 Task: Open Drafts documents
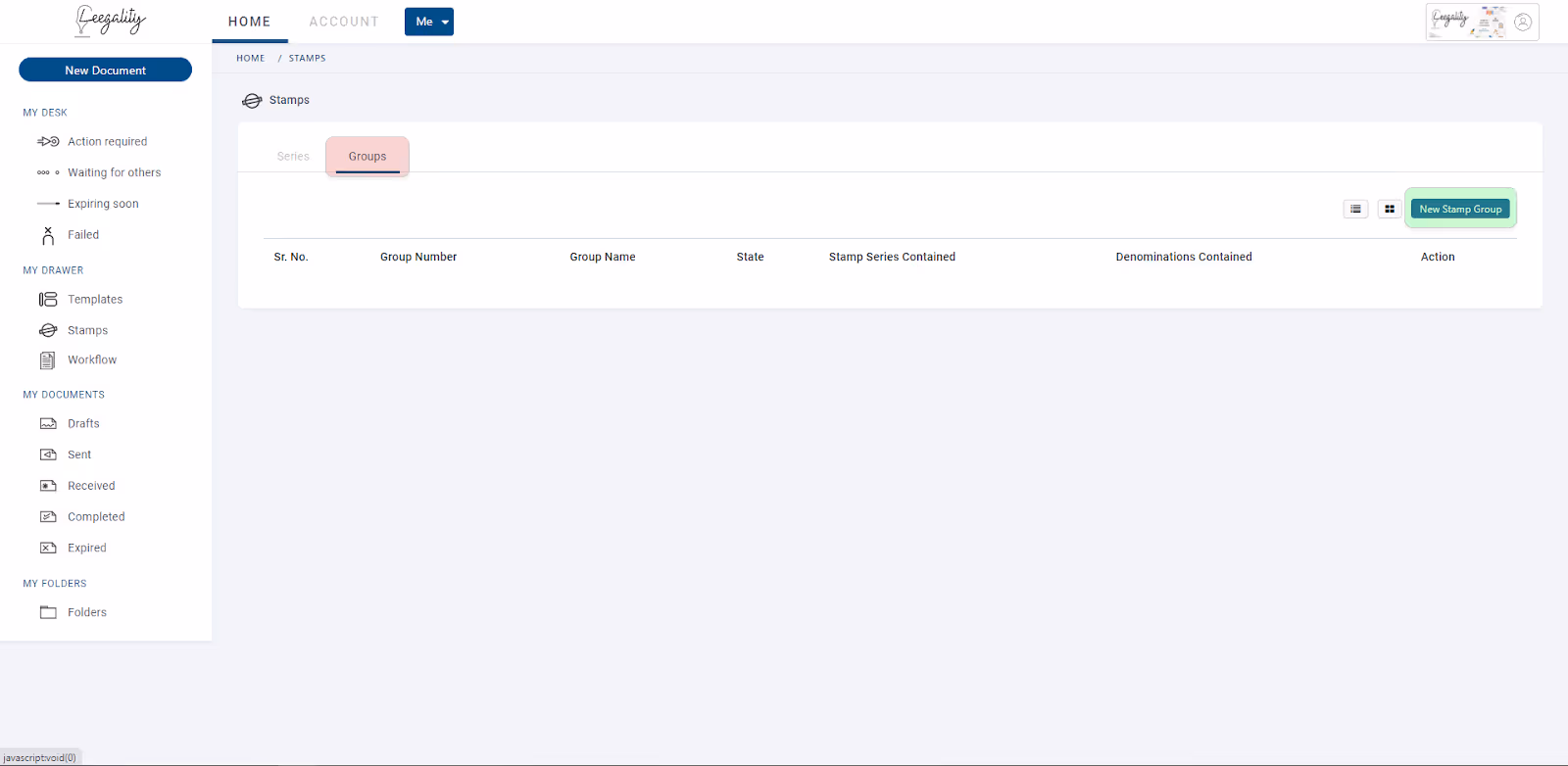click(x=83, y=424)
